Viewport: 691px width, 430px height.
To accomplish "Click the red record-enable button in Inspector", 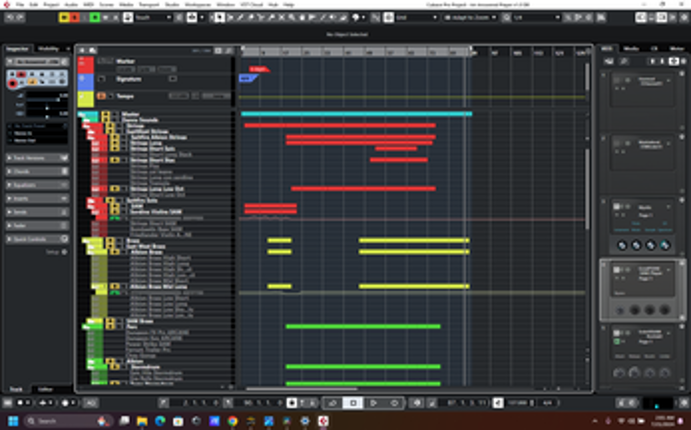I will click(13, 83).
